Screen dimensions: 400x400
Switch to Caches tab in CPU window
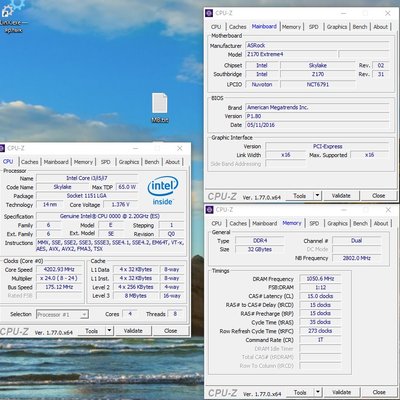click(29, 162)
